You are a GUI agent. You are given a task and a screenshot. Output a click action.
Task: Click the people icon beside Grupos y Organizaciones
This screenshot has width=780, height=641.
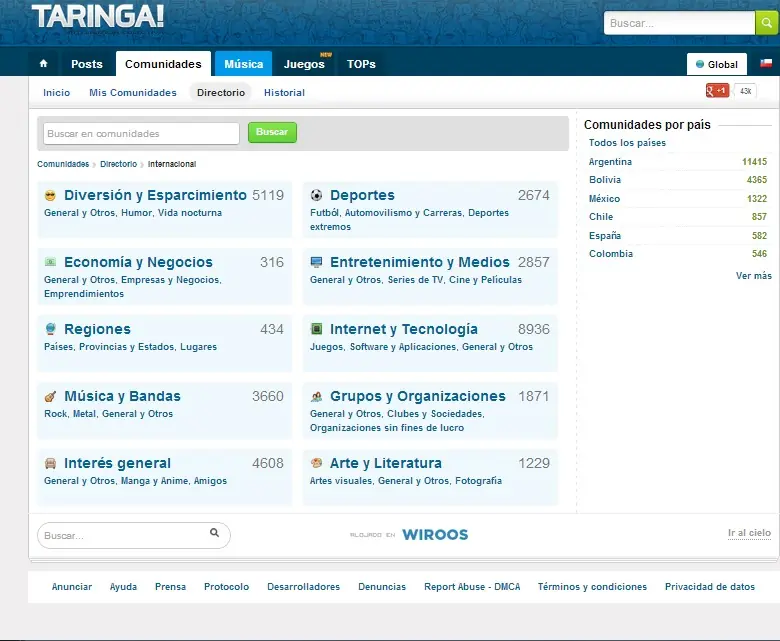click(316, 396)
